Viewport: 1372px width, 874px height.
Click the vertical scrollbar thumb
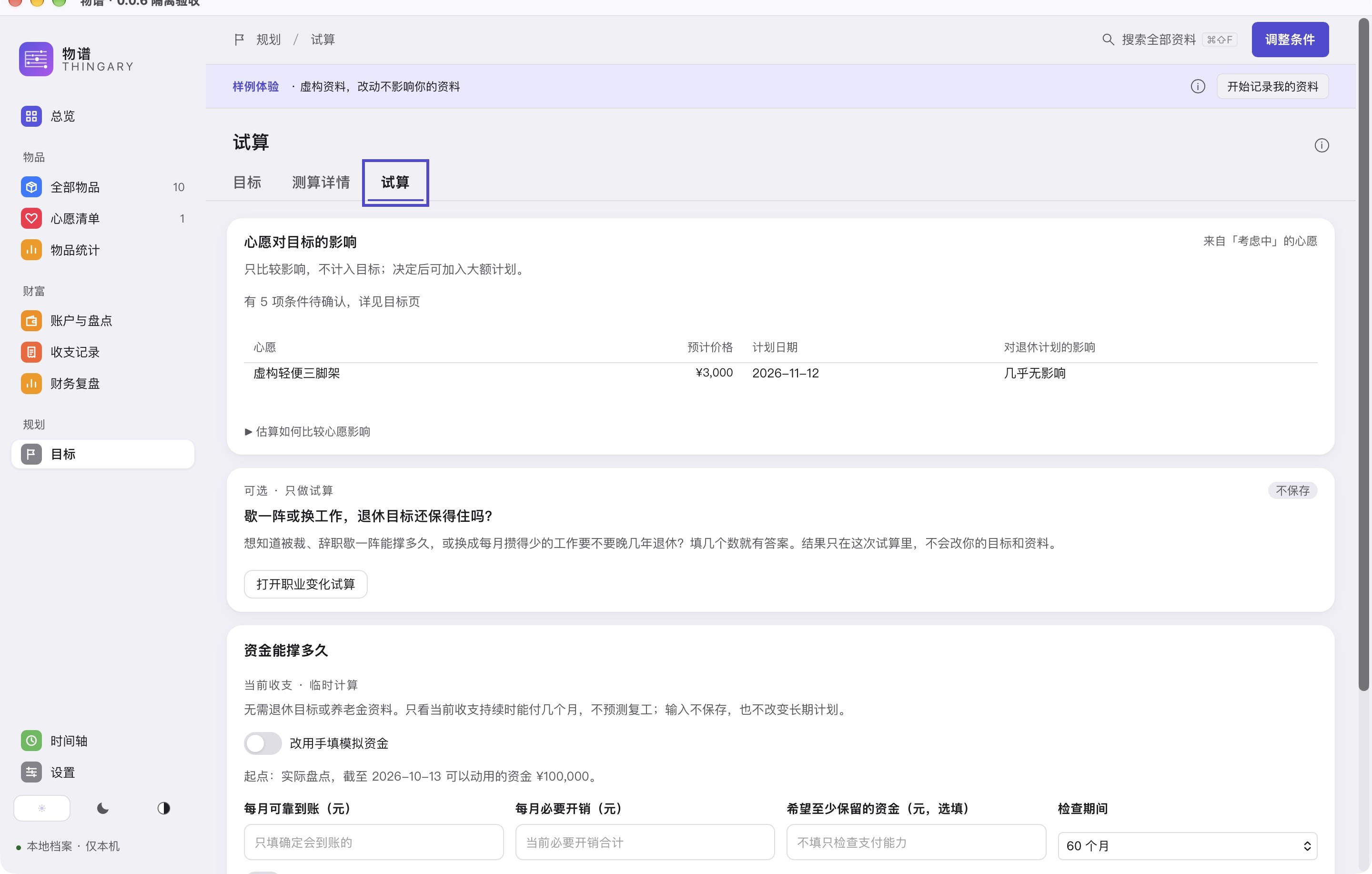(x=1363, y=354)
